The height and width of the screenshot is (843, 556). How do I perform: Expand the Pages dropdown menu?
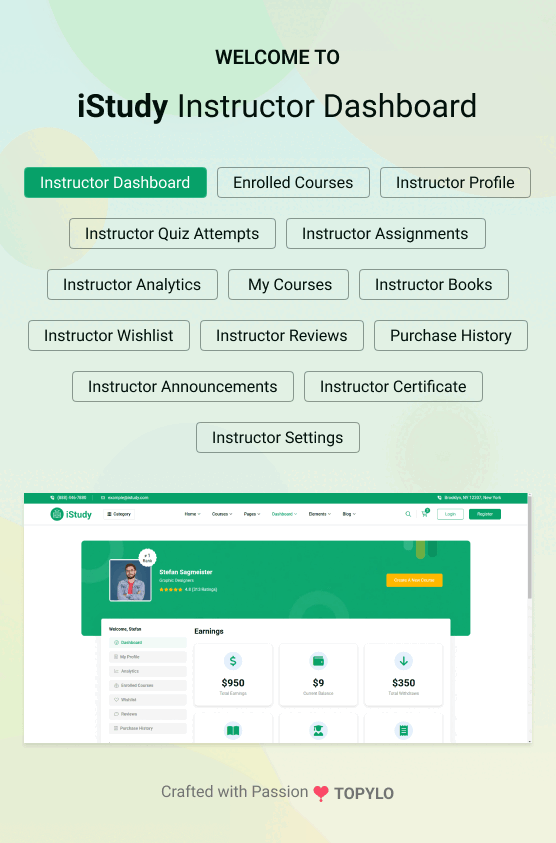(x=252, y=514)
